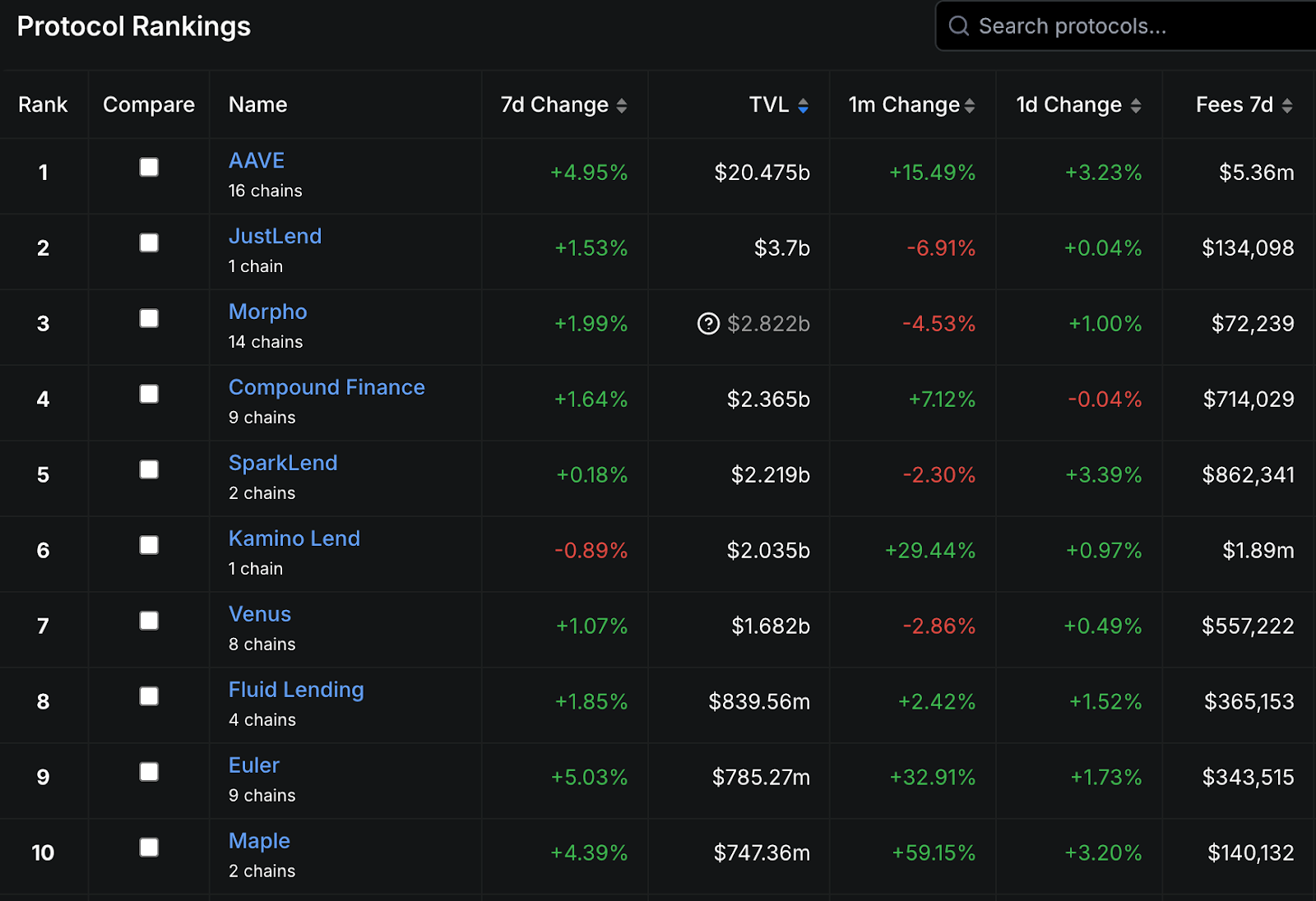Open the Venus protocol link
This screenshot has height=901, width=1316.
point(260,614)
